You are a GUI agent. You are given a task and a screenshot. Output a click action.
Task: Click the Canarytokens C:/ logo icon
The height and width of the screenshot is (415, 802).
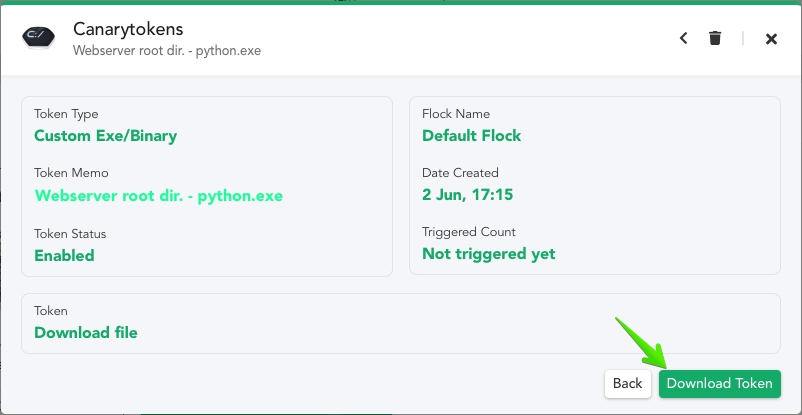(38, 37)
